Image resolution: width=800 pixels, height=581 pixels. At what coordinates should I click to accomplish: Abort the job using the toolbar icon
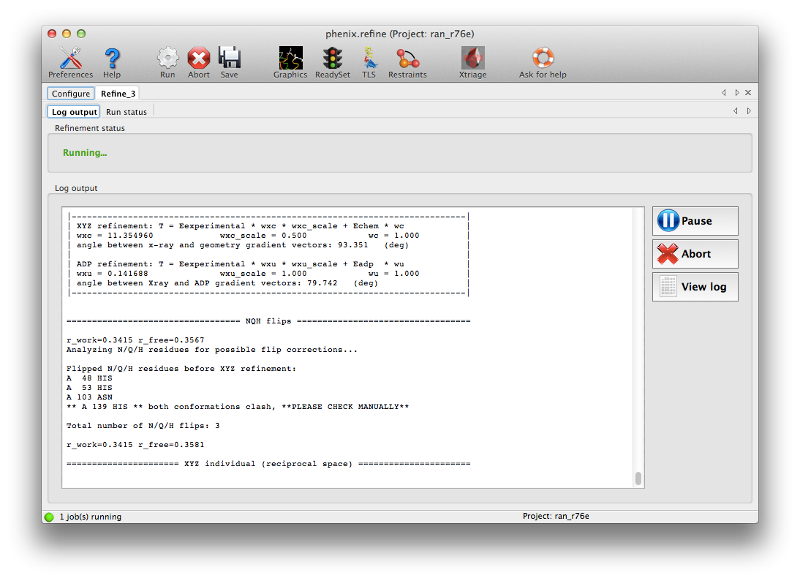pyautogui.click(x=198, y=60)
